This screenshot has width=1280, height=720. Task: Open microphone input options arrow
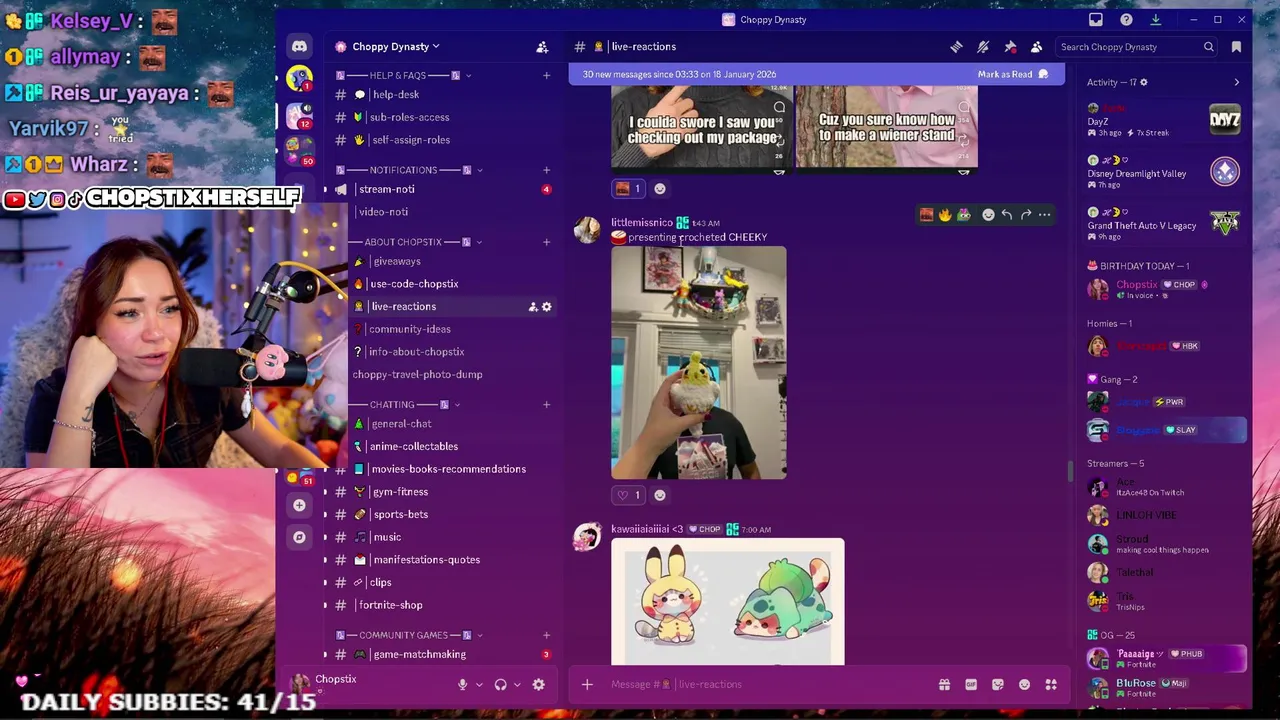(x=479, y=685)
